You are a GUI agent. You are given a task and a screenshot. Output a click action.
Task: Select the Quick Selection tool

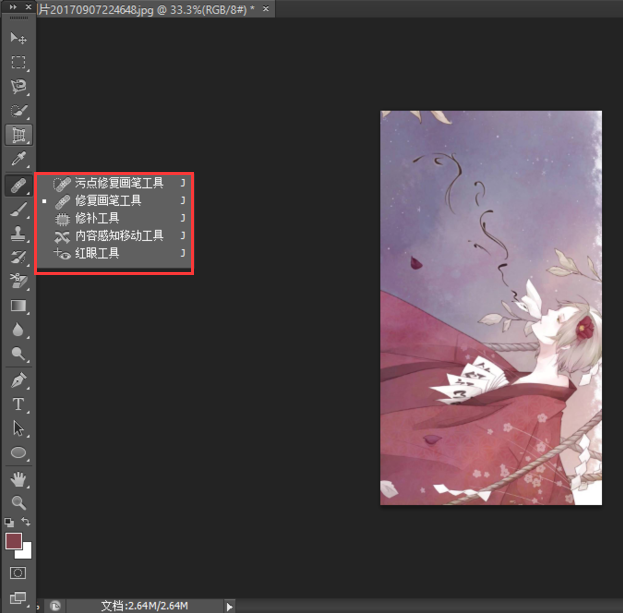point(18,110)
